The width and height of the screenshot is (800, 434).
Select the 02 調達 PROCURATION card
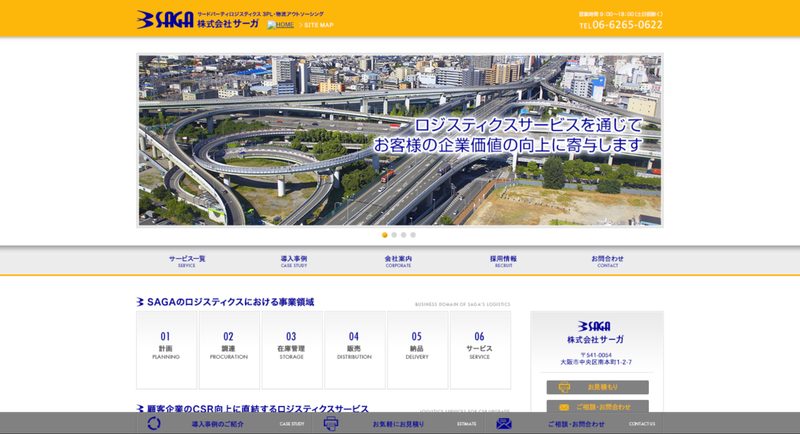click(x=229, y=350)
